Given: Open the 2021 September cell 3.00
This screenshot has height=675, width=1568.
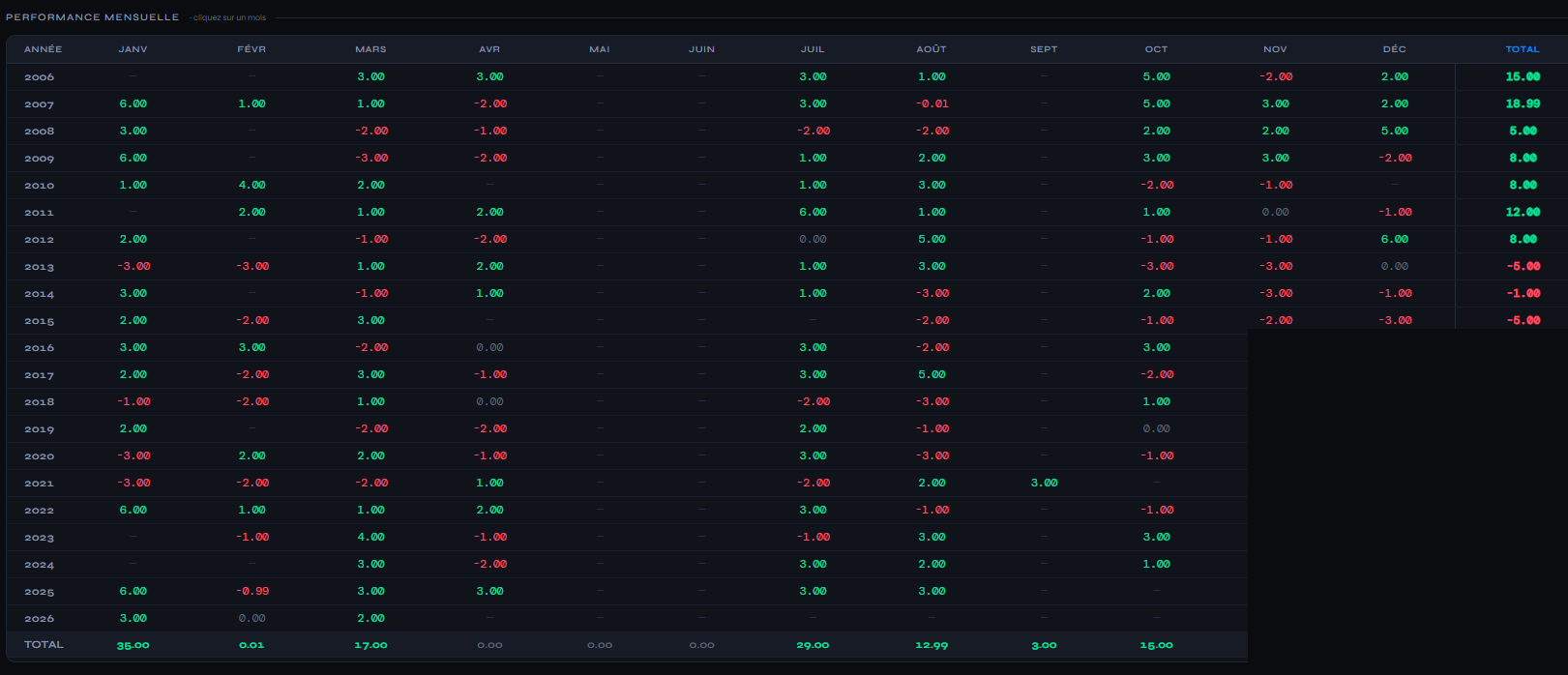Looking at the screenshot, I should [x=1044, y=483].
